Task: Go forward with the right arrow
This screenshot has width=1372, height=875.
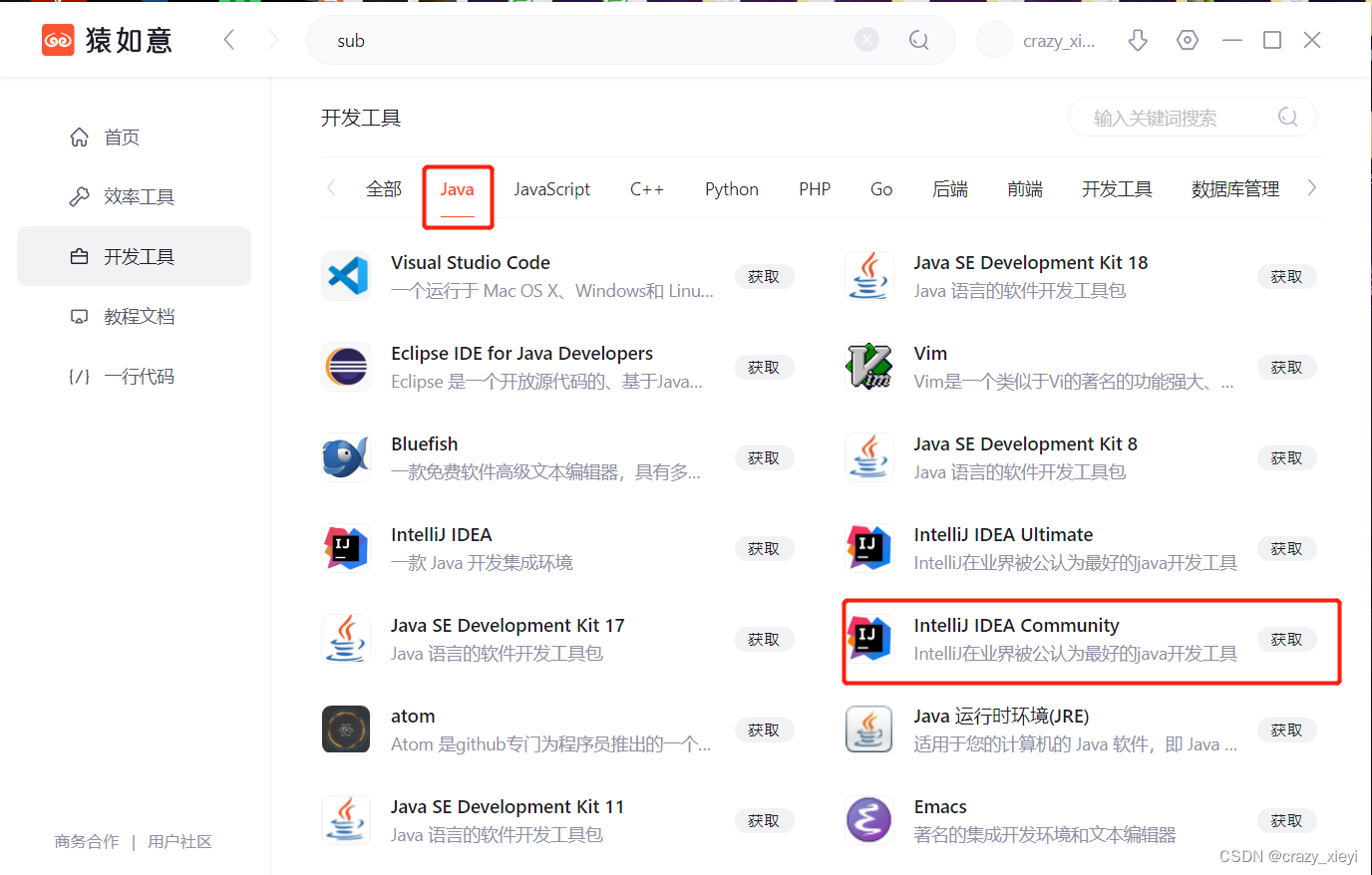Action: [273, 40]
